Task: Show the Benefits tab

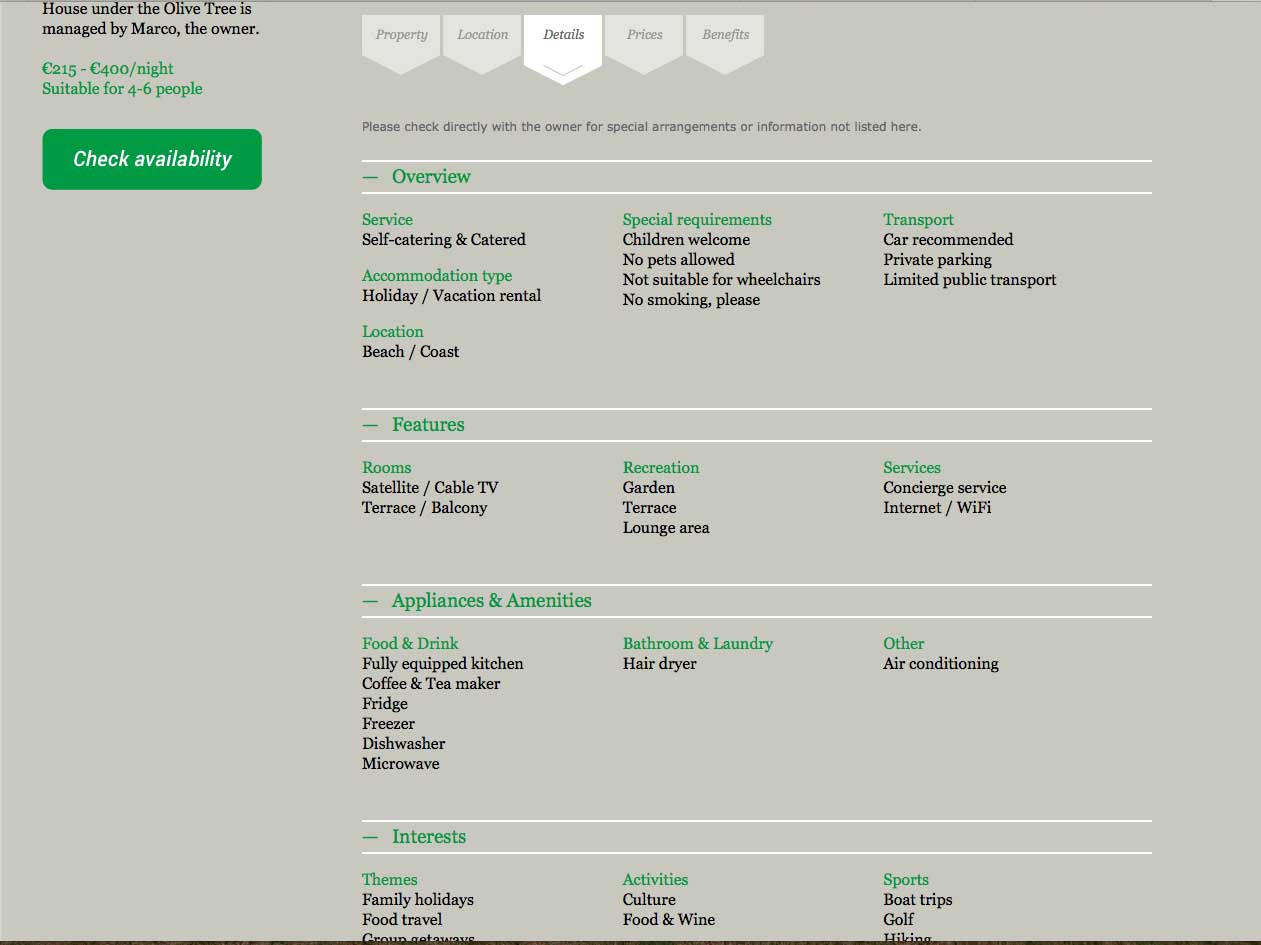Action: [x=725, y=35]
